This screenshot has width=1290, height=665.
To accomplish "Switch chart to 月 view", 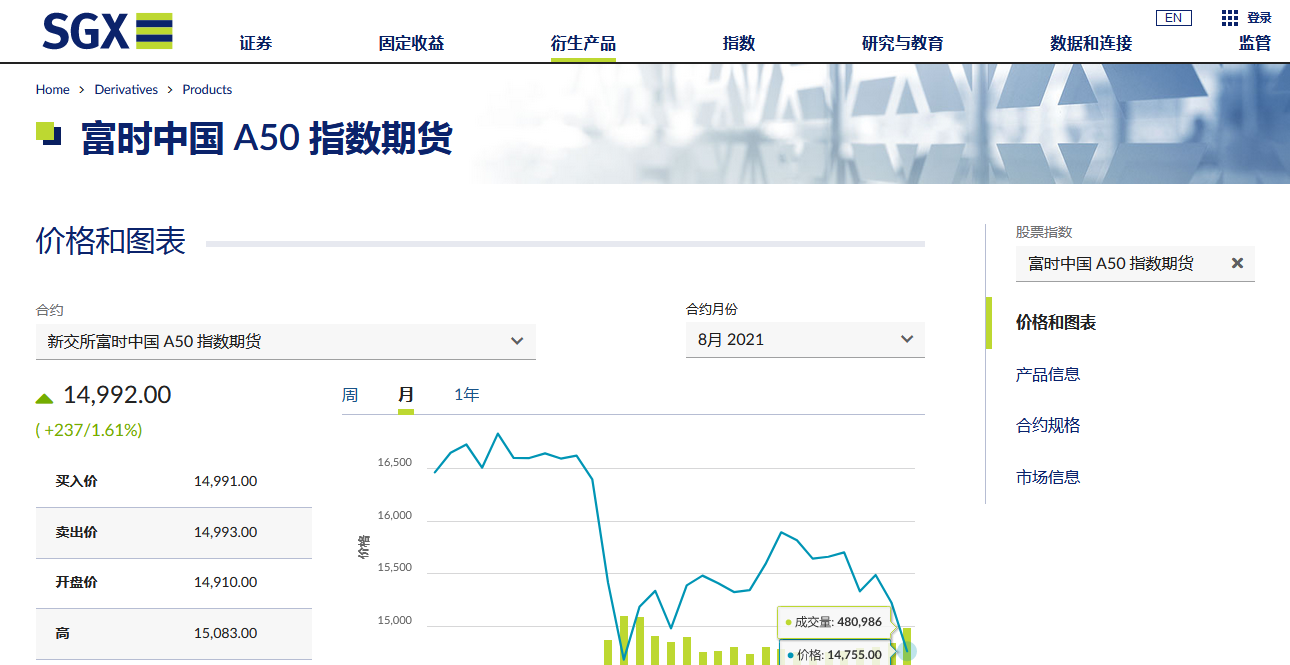I will pos(406,395).
